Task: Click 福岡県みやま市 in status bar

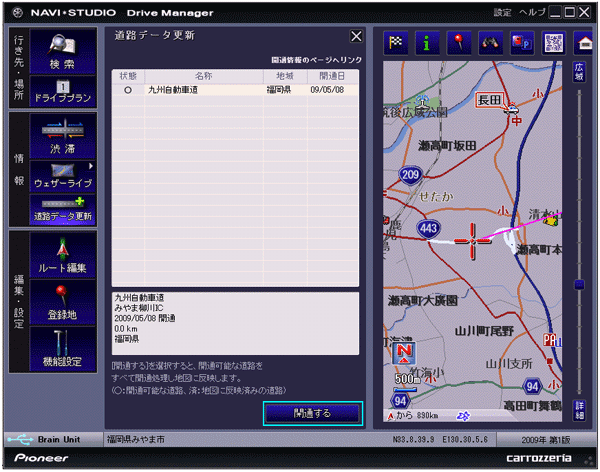Action: [136, 439]
